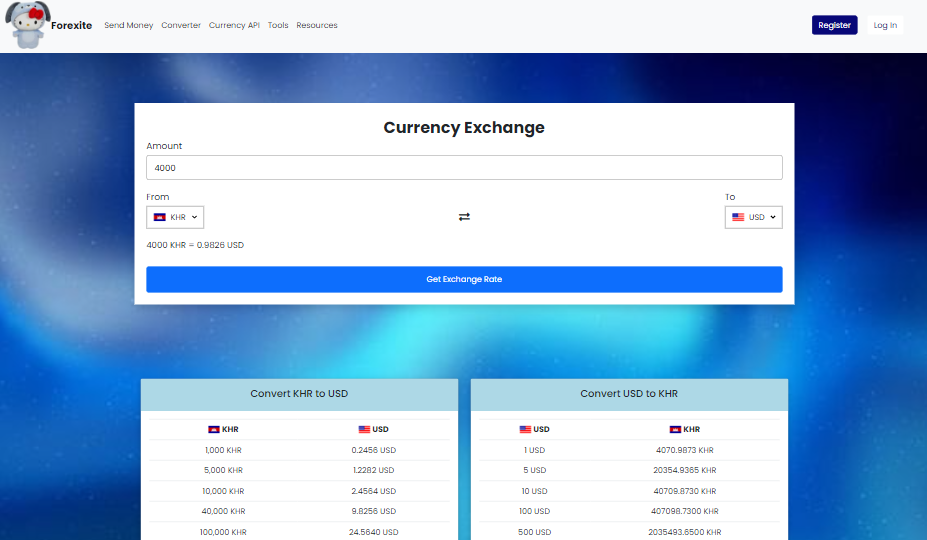Viewport: 927px width, 540px height.
Task: Click the From label
Action: tap(158, 197)
